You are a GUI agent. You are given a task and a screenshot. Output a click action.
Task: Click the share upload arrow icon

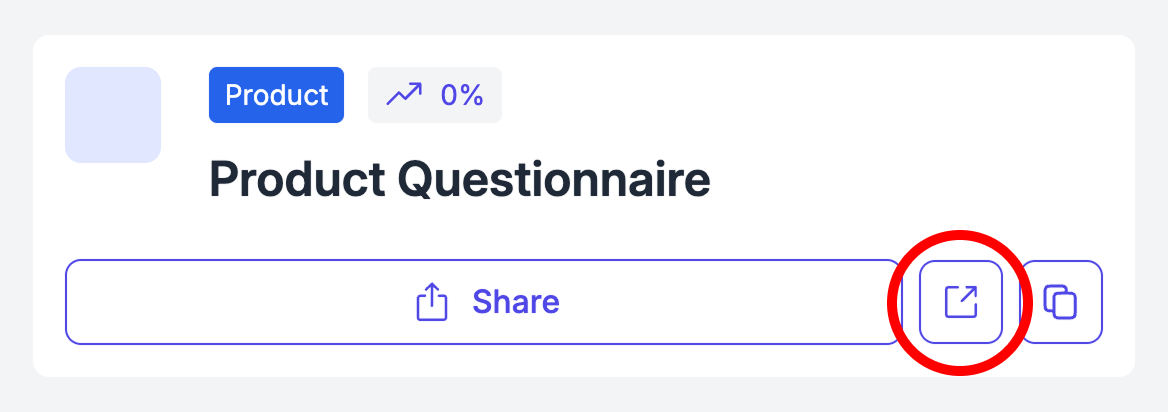click(430, 302)
